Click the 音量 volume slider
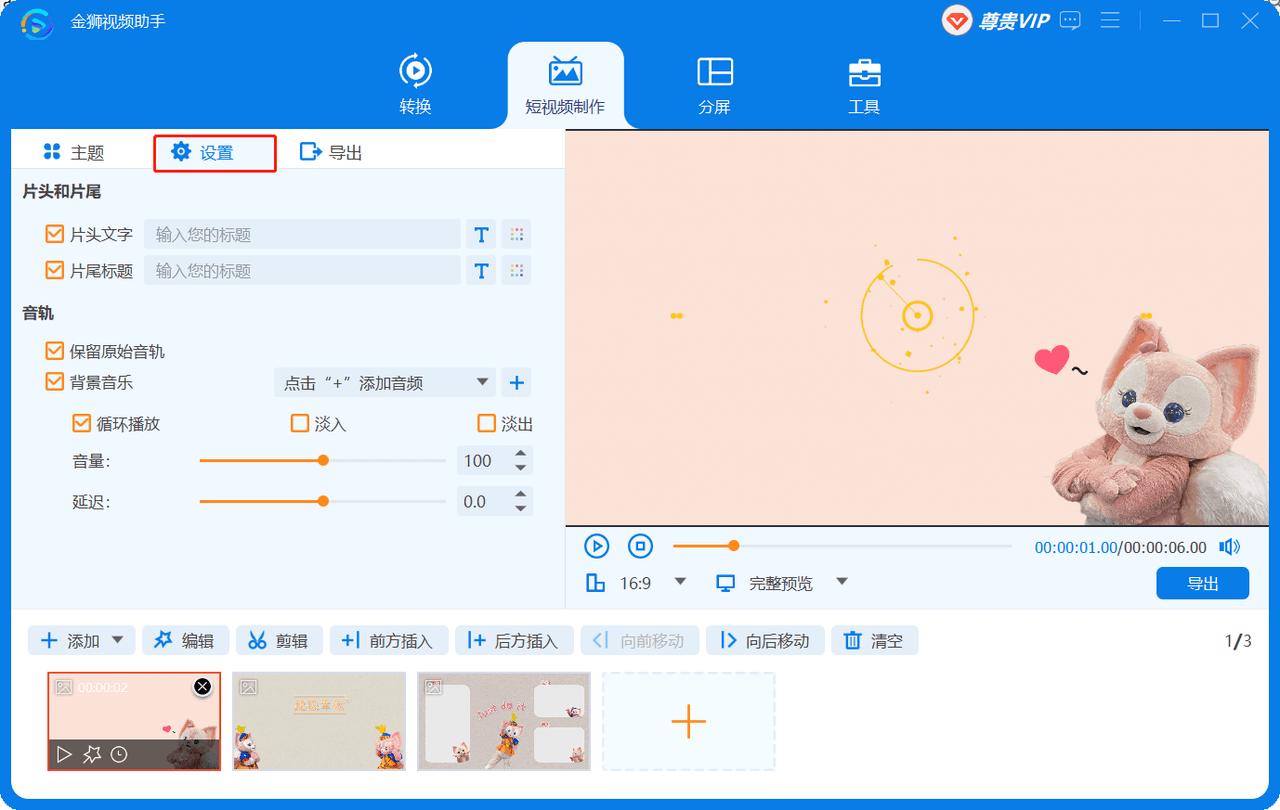 [x=323, y=461]
